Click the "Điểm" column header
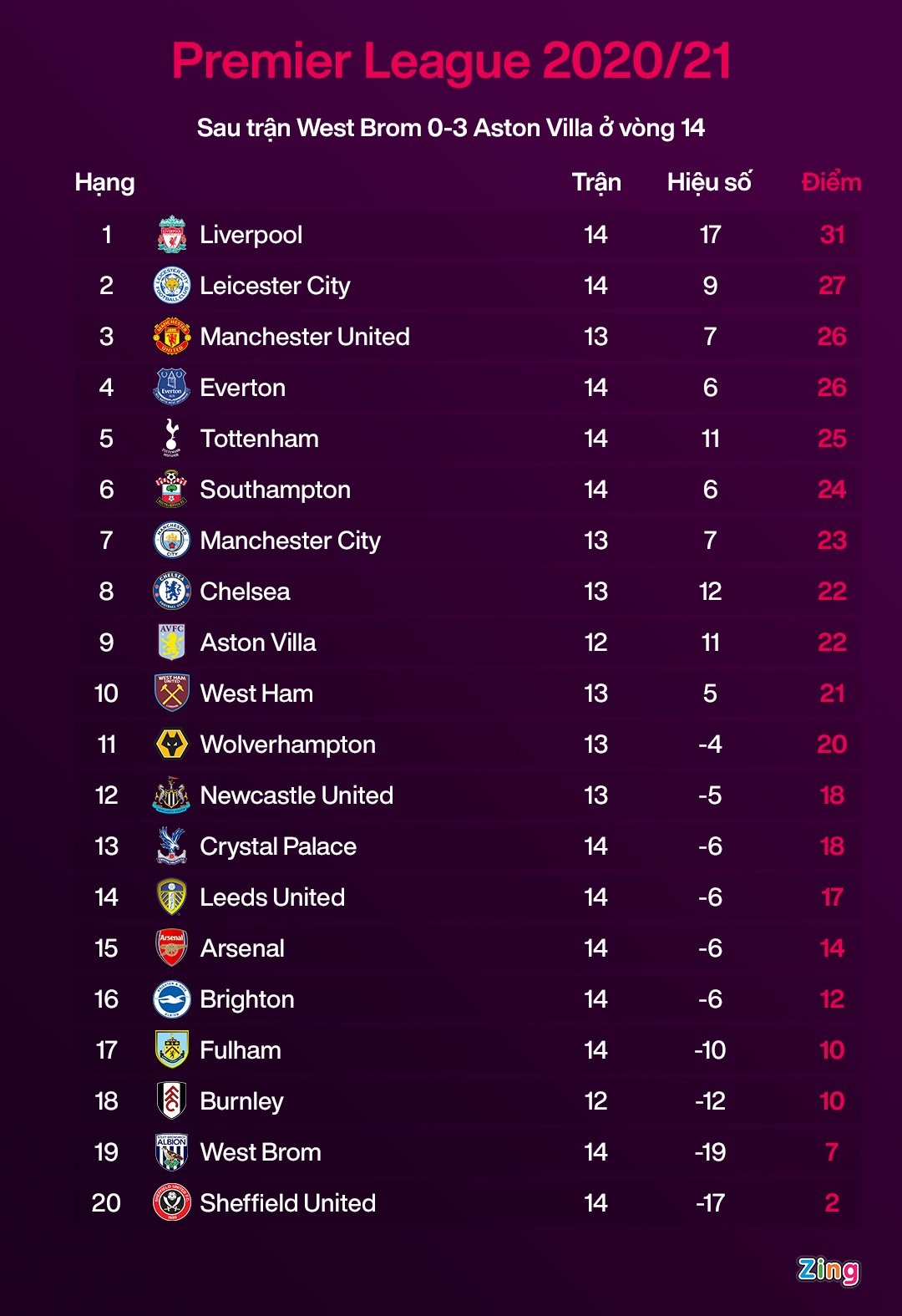The height and width of the screenshot is (1316, 902). pos(831,182)
